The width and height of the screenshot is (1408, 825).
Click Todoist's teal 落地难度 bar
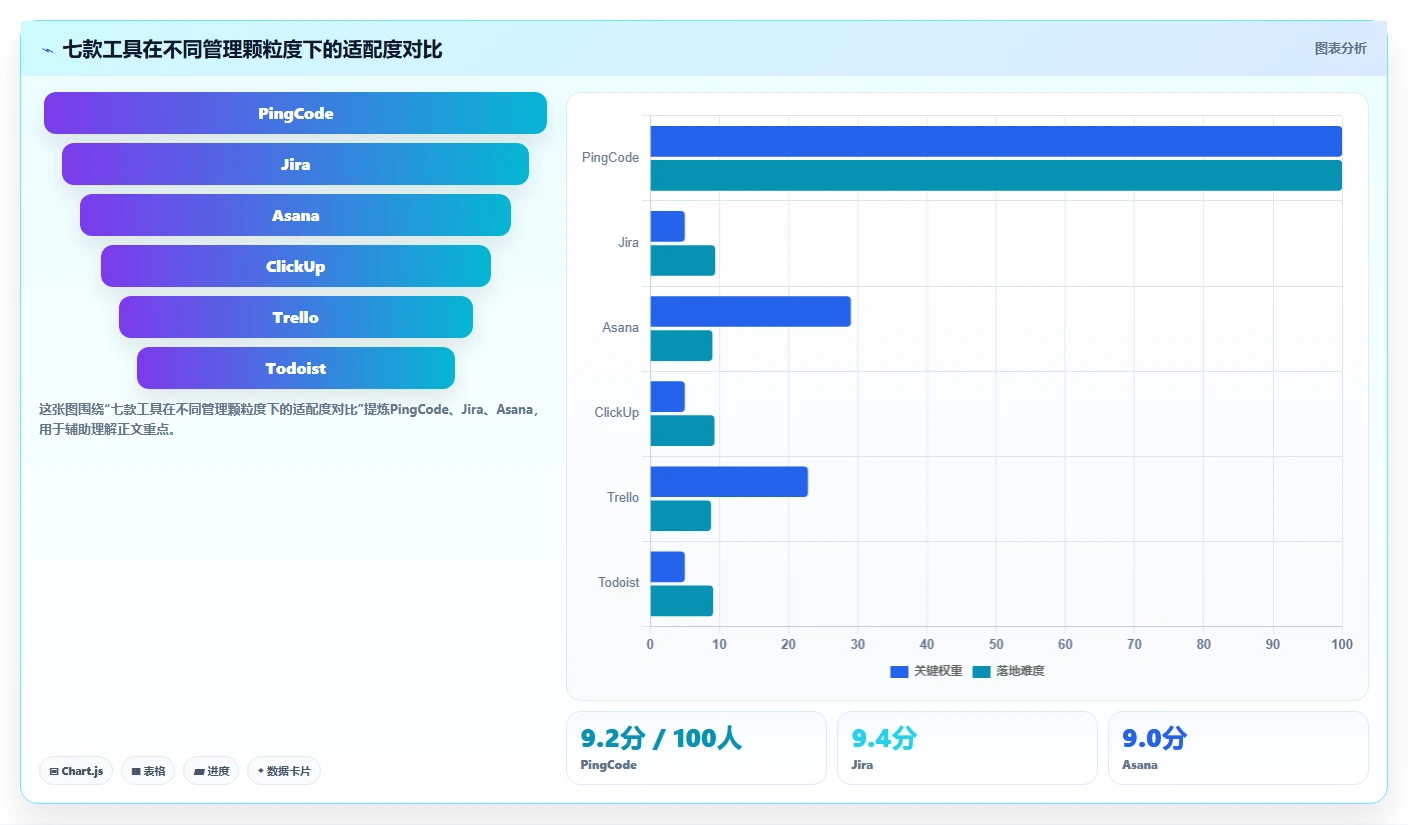point(682,600)
